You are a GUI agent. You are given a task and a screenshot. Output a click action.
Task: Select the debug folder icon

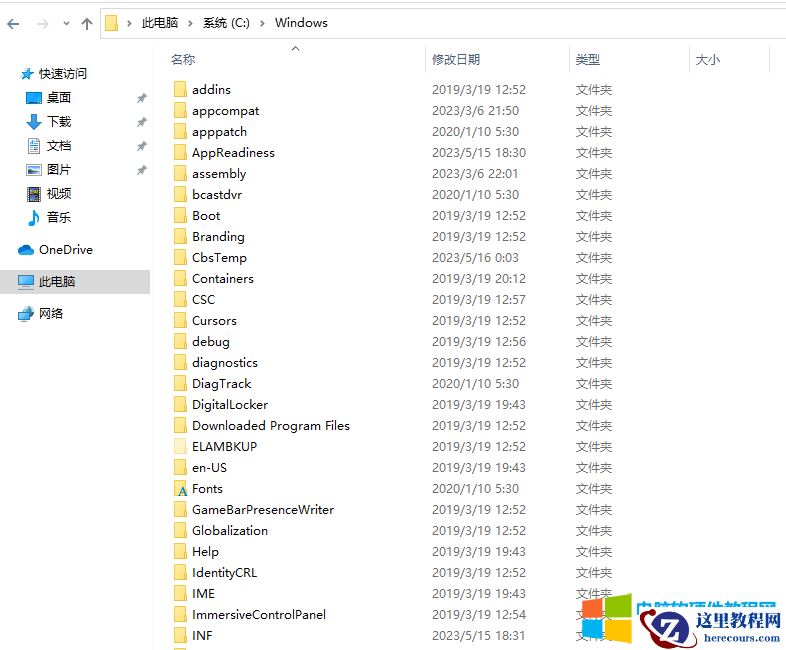tap(180, 342)
